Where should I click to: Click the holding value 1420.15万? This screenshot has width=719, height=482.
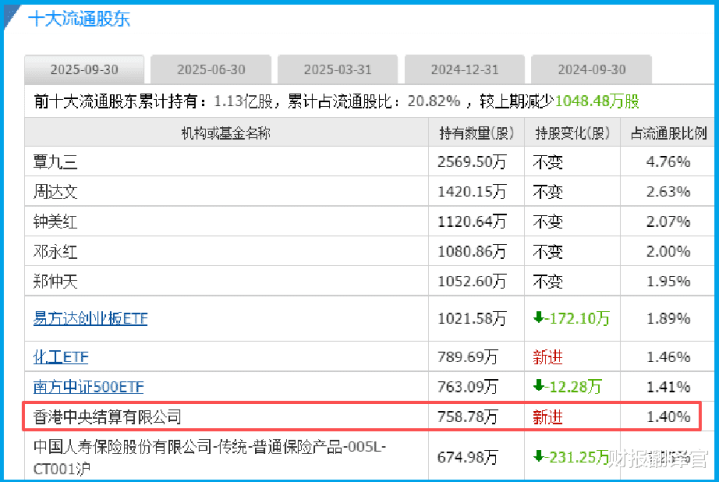click(x=472, y=192)
